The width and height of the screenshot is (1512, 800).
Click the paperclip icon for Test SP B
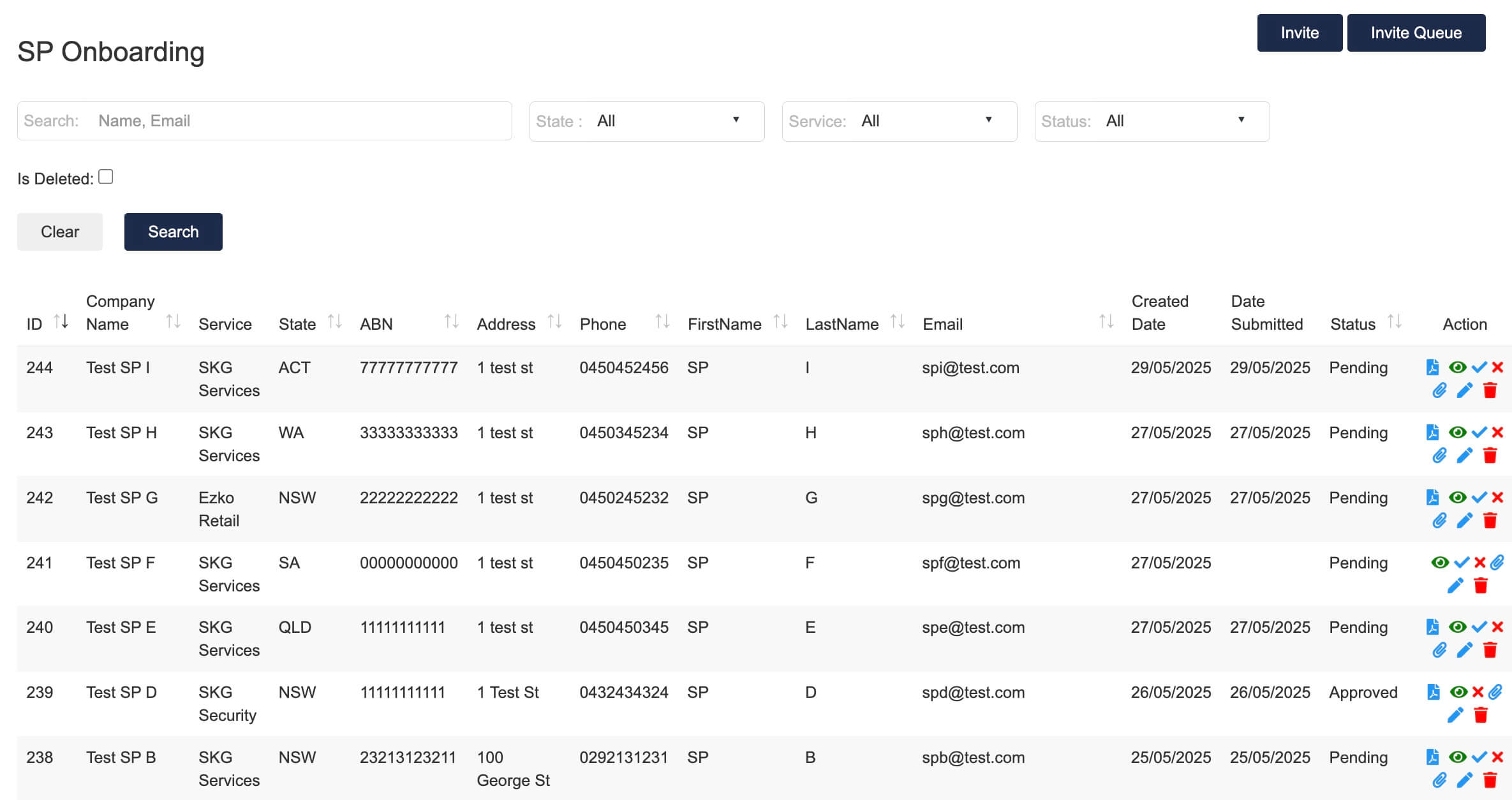pos(1439,780)
